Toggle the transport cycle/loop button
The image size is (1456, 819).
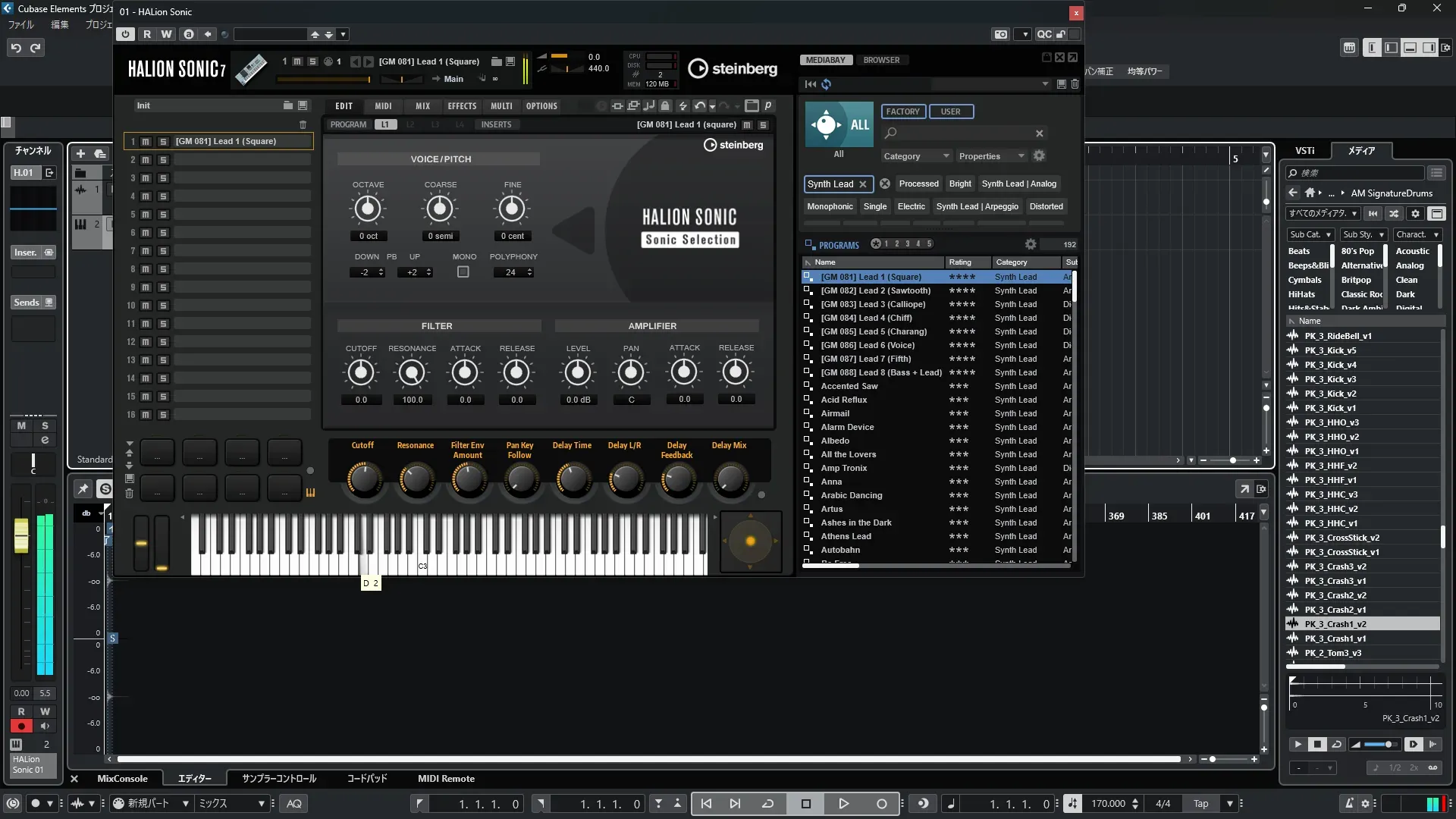pyautogui.click(x=767, y=804)
